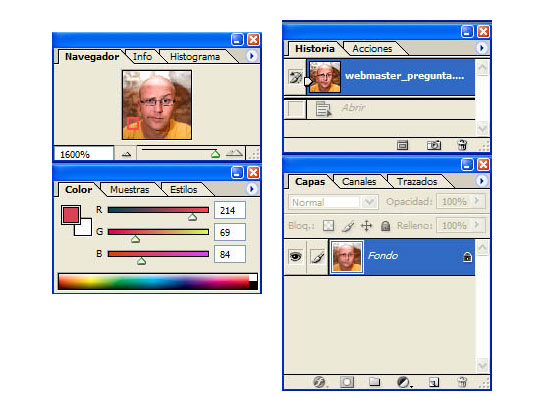Viewport: 550px width, 412px height.
Task: Click the foreground color swatch
Action: coord(71,215)
